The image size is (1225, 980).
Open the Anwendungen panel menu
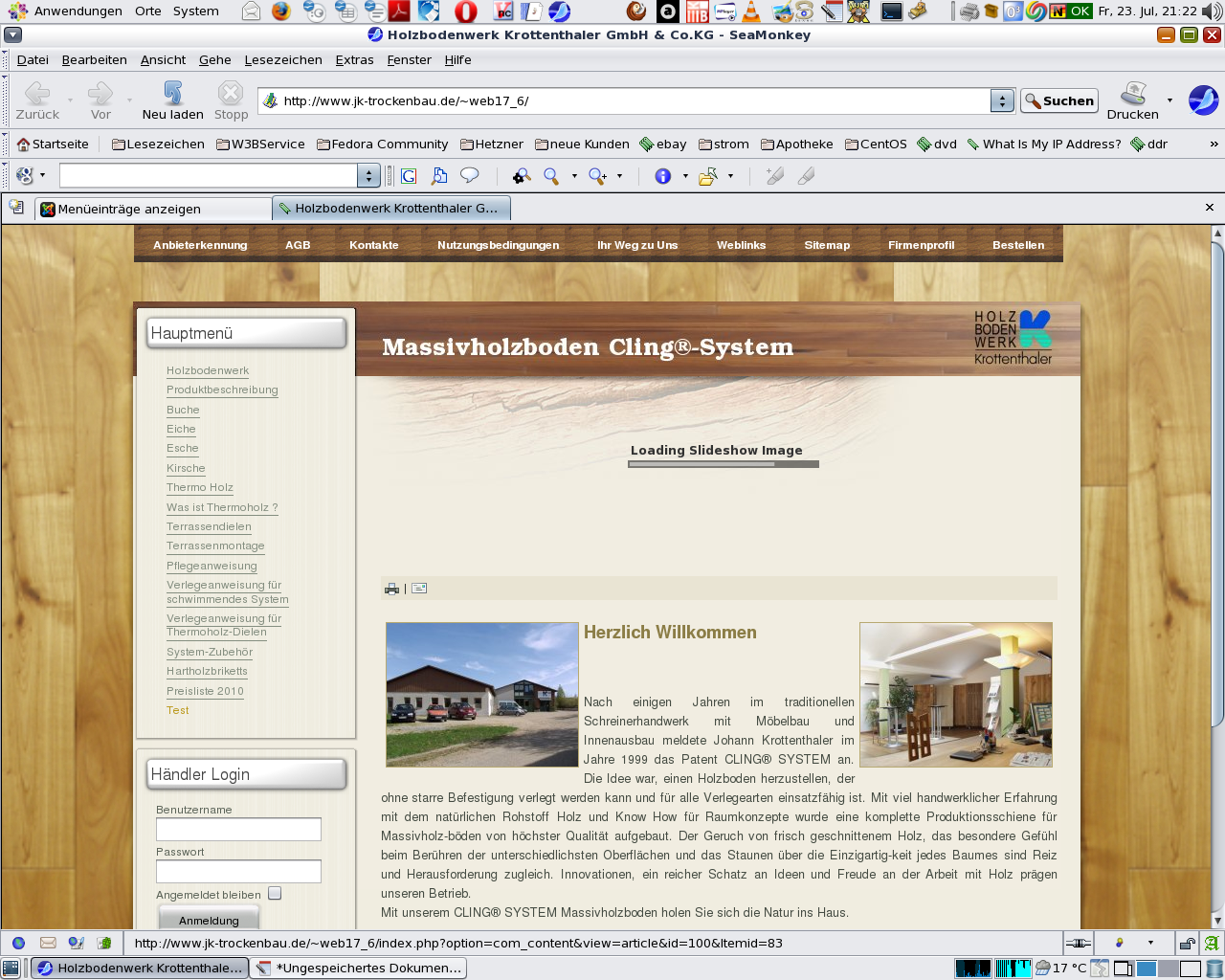[65, 11]
